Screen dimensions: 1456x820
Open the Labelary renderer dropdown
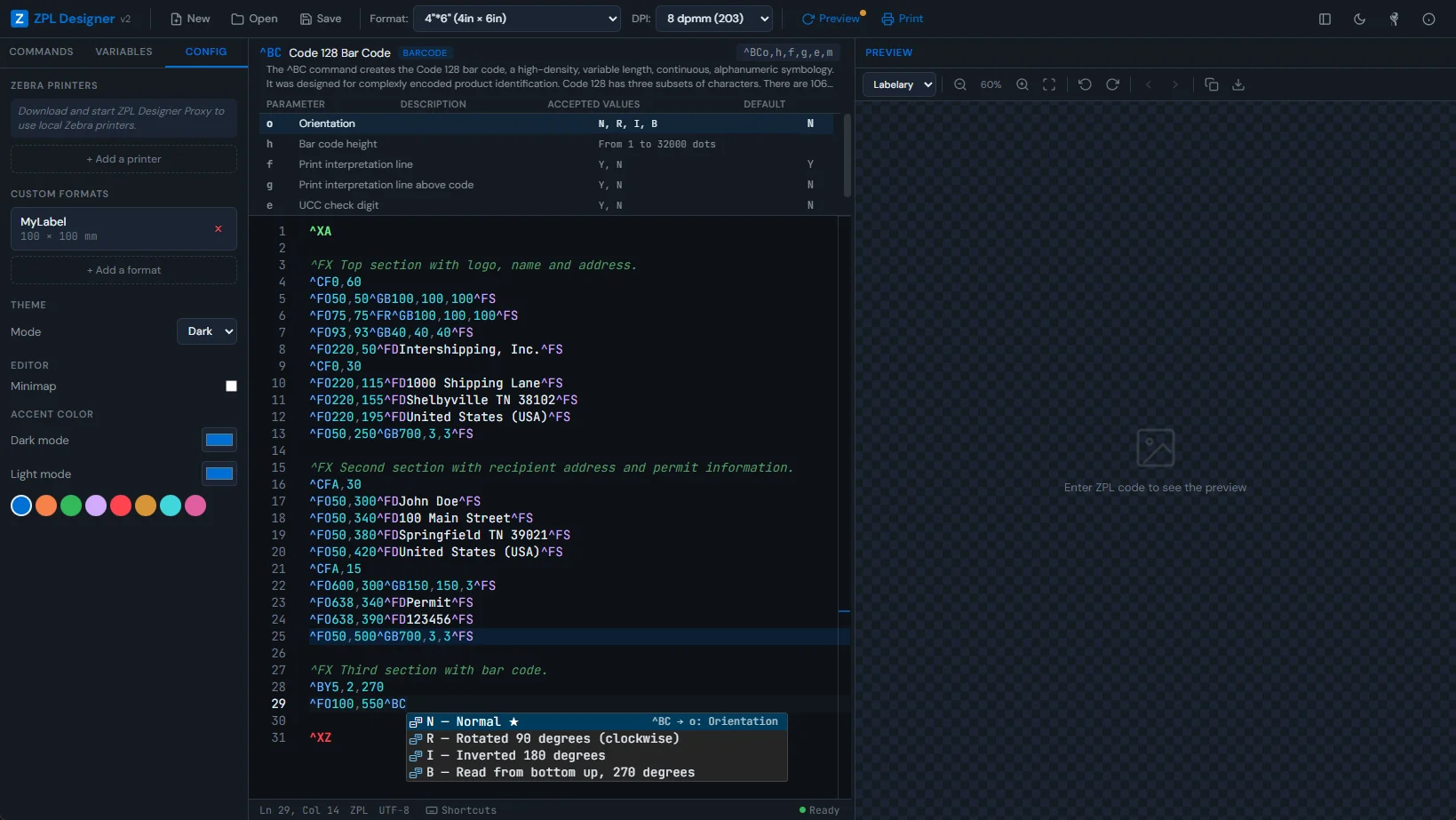(x=898, y=84)
